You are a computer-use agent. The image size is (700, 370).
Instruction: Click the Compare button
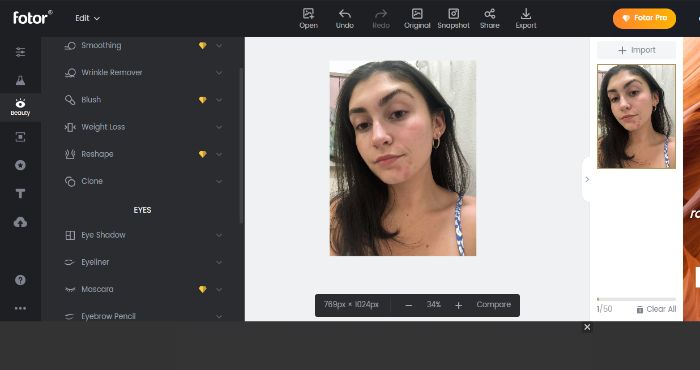(493, 305)
